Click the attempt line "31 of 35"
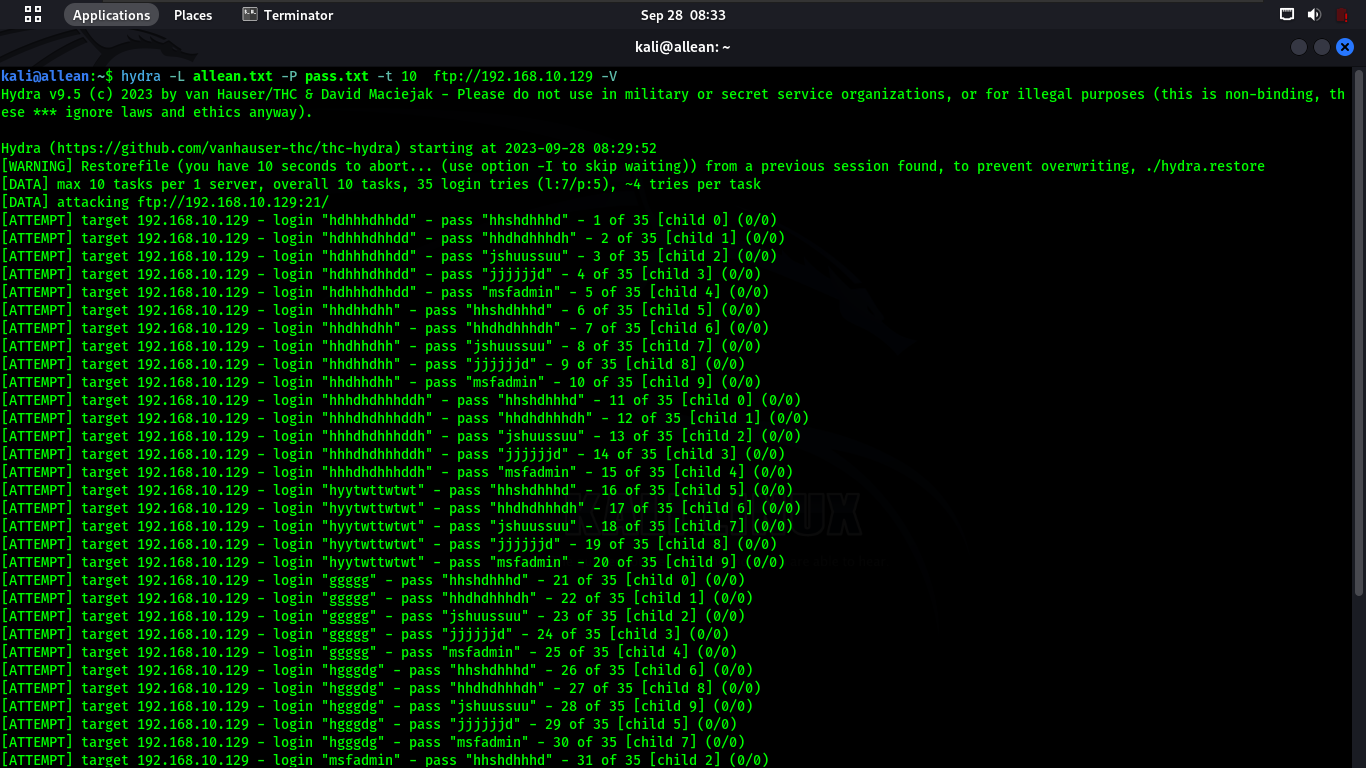The width and height of the screenshot is (1366, 768). (x=385, y=760)
